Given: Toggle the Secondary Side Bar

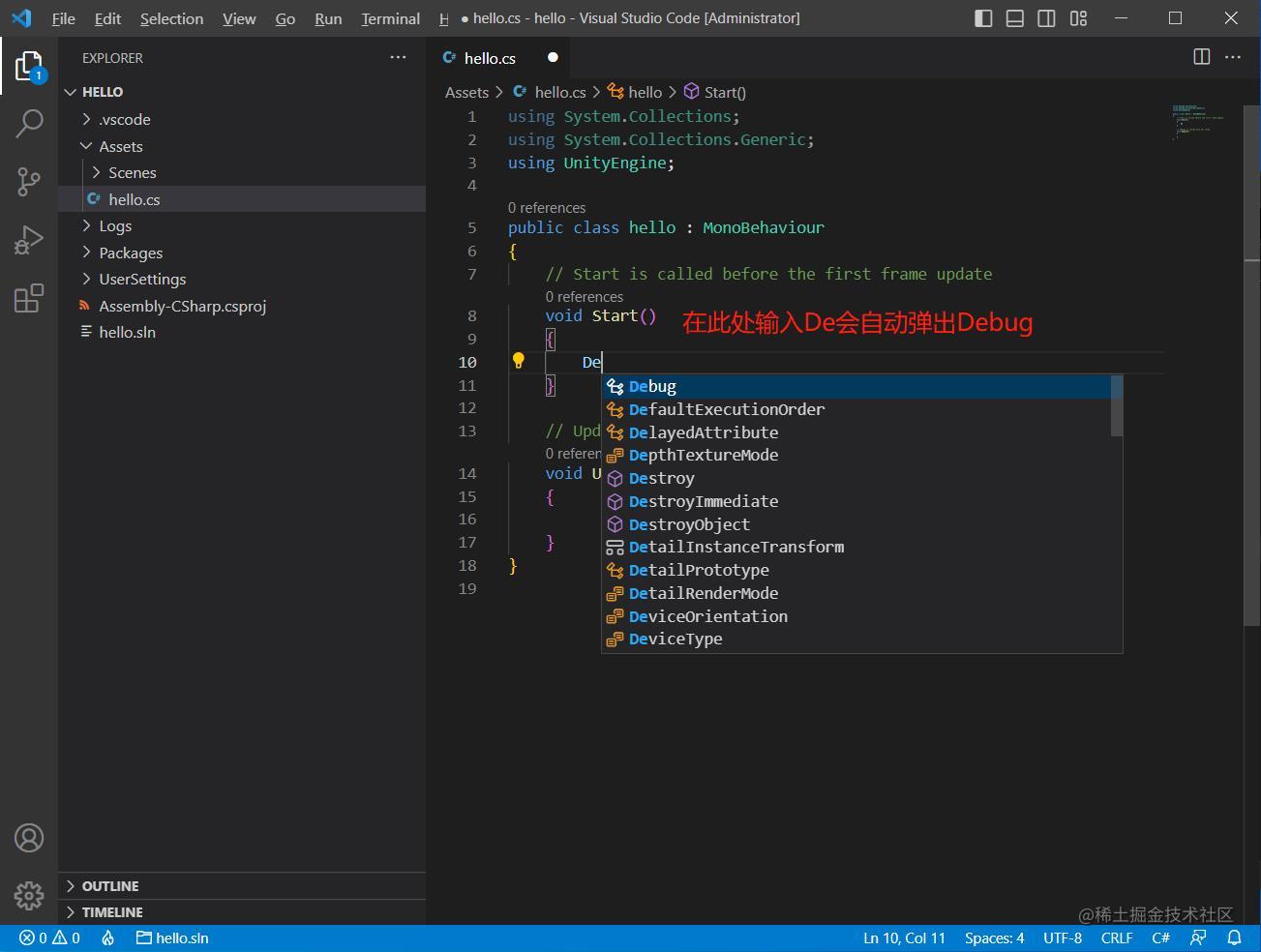Looking at the screenshot, I should click(1046, 17).
